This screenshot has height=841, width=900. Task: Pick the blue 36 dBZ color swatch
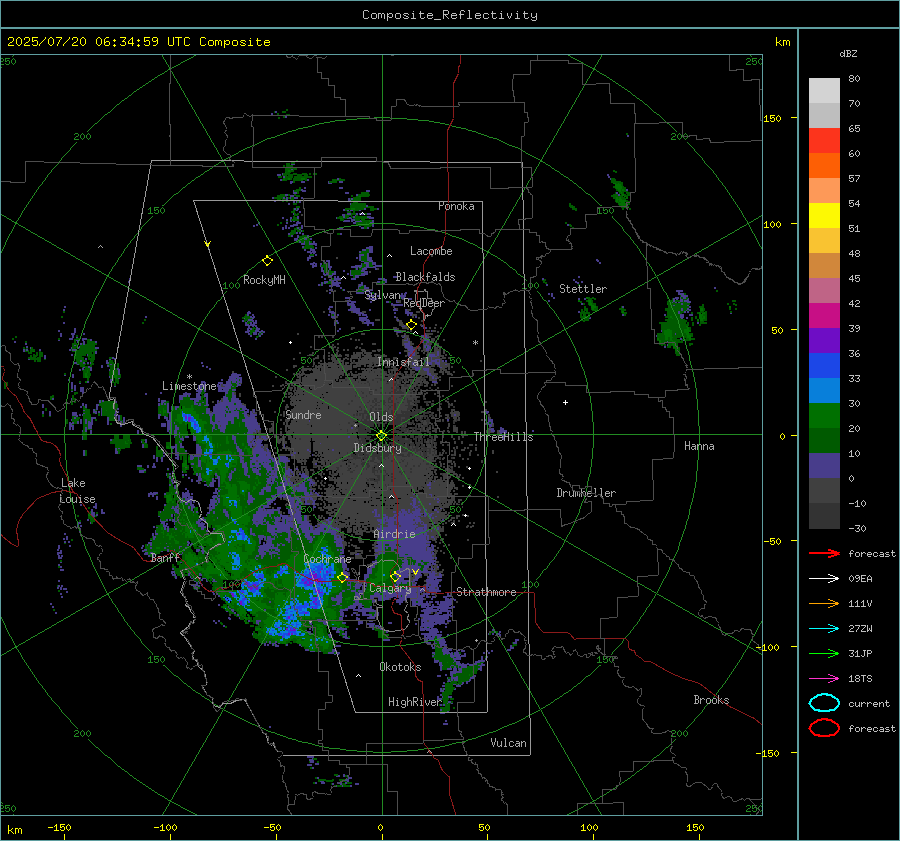[824, 365]
